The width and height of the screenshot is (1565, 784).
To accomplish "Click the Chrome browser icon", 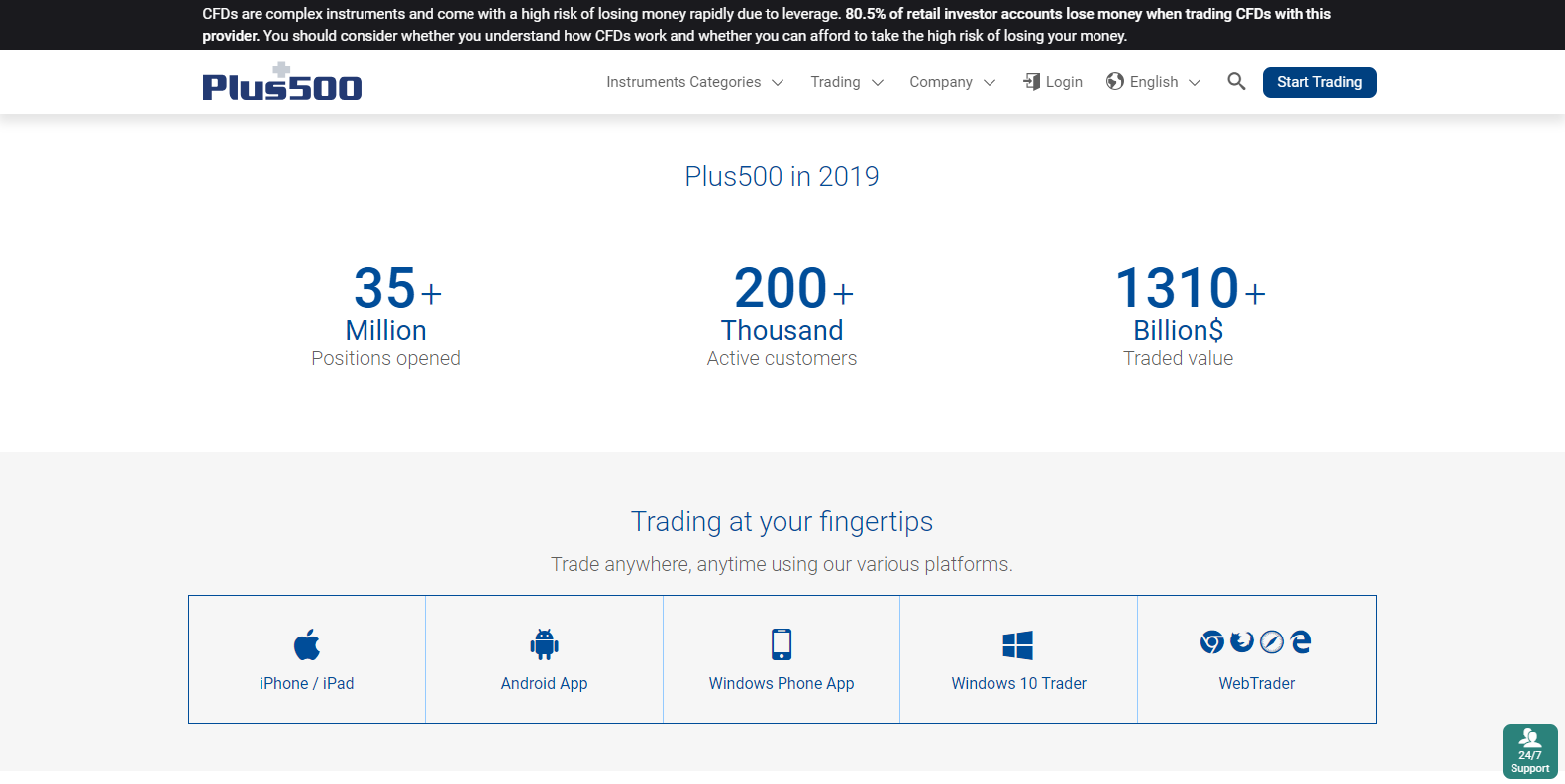I will pyautogui.click(x=1211, y=642).
